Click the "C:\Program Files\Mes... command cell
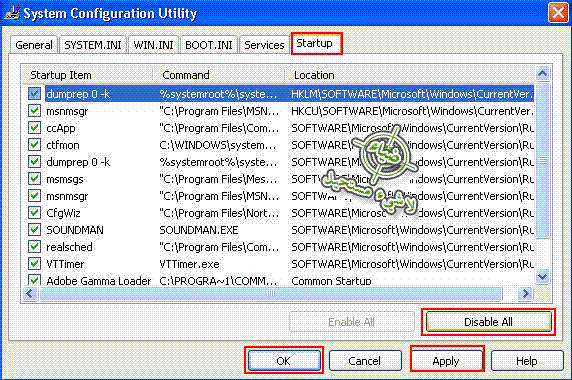The image size is (572, 380). [219, 179]
